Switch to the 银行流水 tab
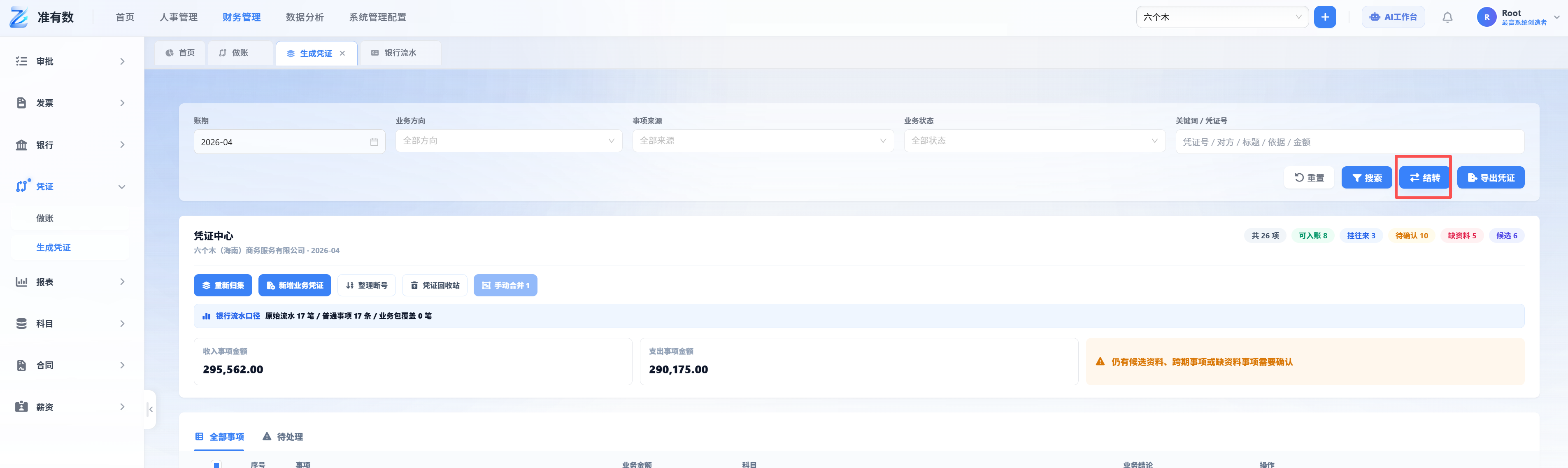The height and width of the screenshot is (468, 1568). point(400,53)
